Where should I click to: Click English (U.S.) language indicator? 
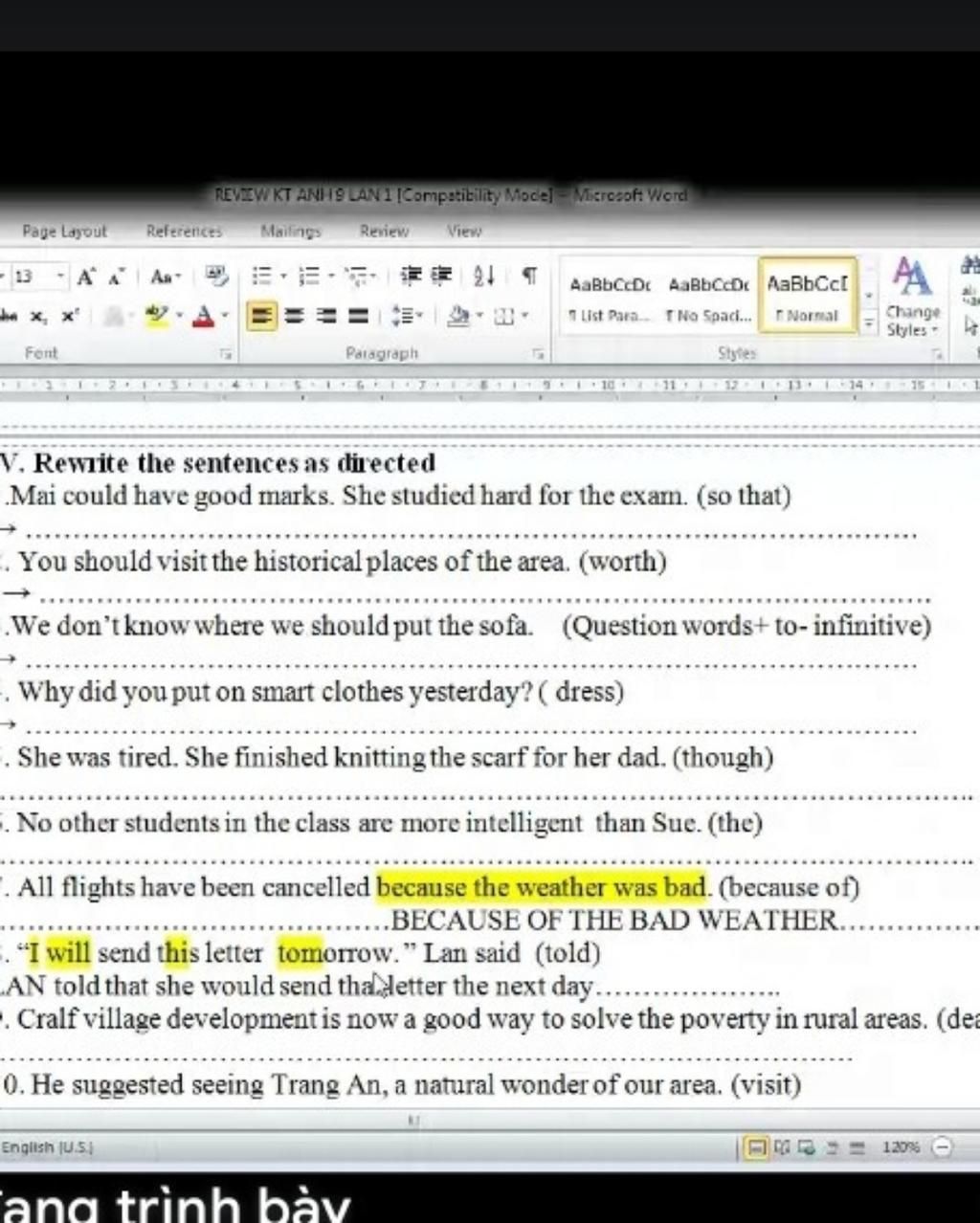[47, 1146]
